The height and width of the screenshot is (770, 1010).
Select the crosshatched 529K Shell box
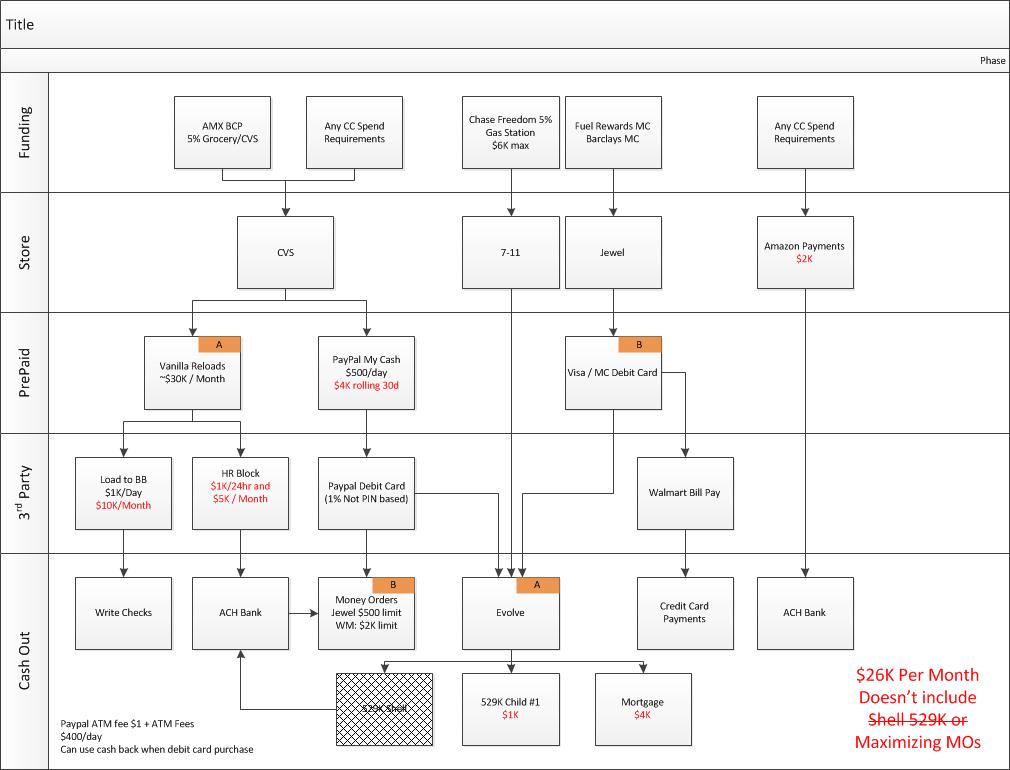tap(385, 709)
